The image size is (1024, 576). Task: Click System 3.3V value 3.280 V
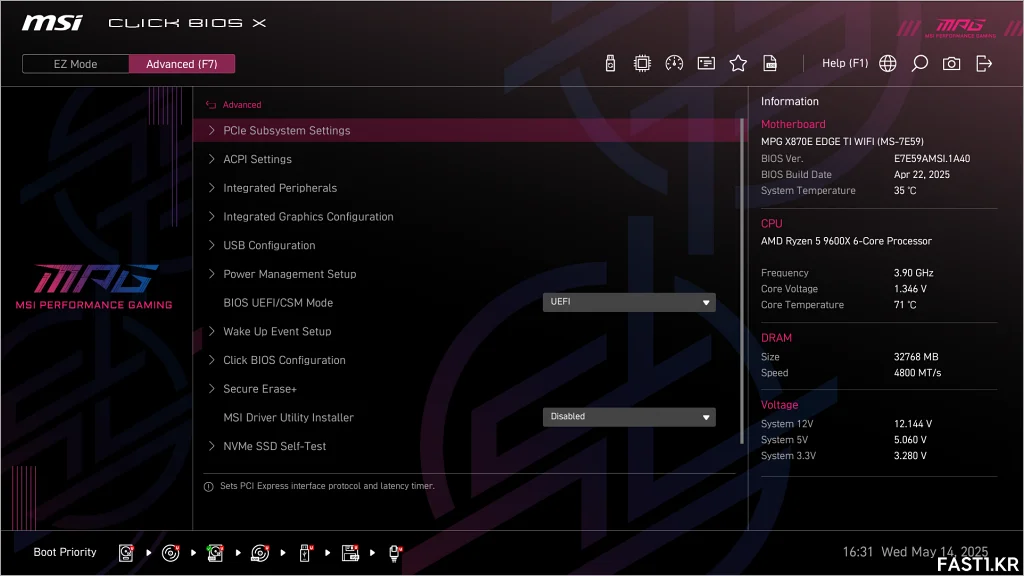tap(910, 456)
